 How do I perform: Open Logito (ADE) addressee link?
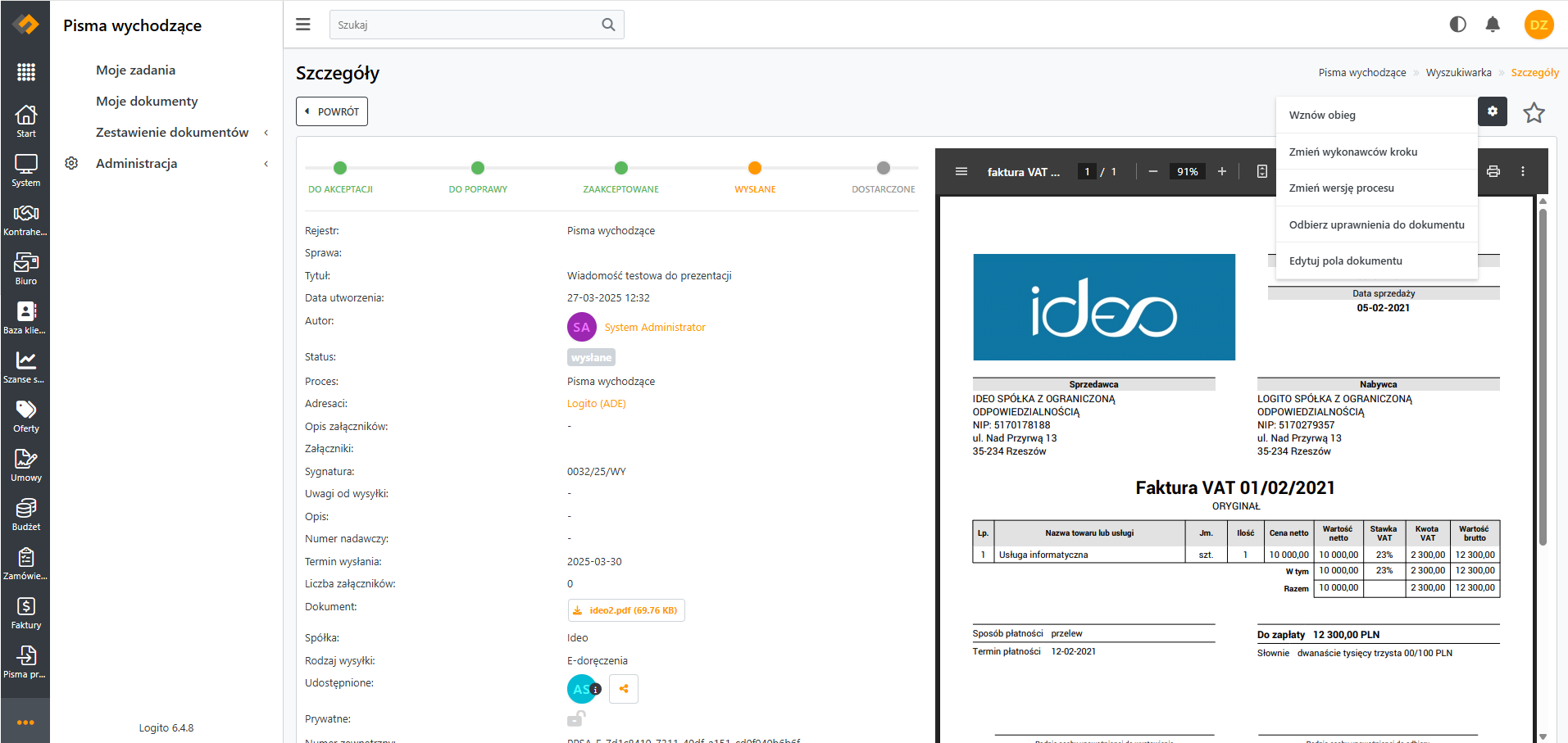pyautogui.click(x=596, y=404)
